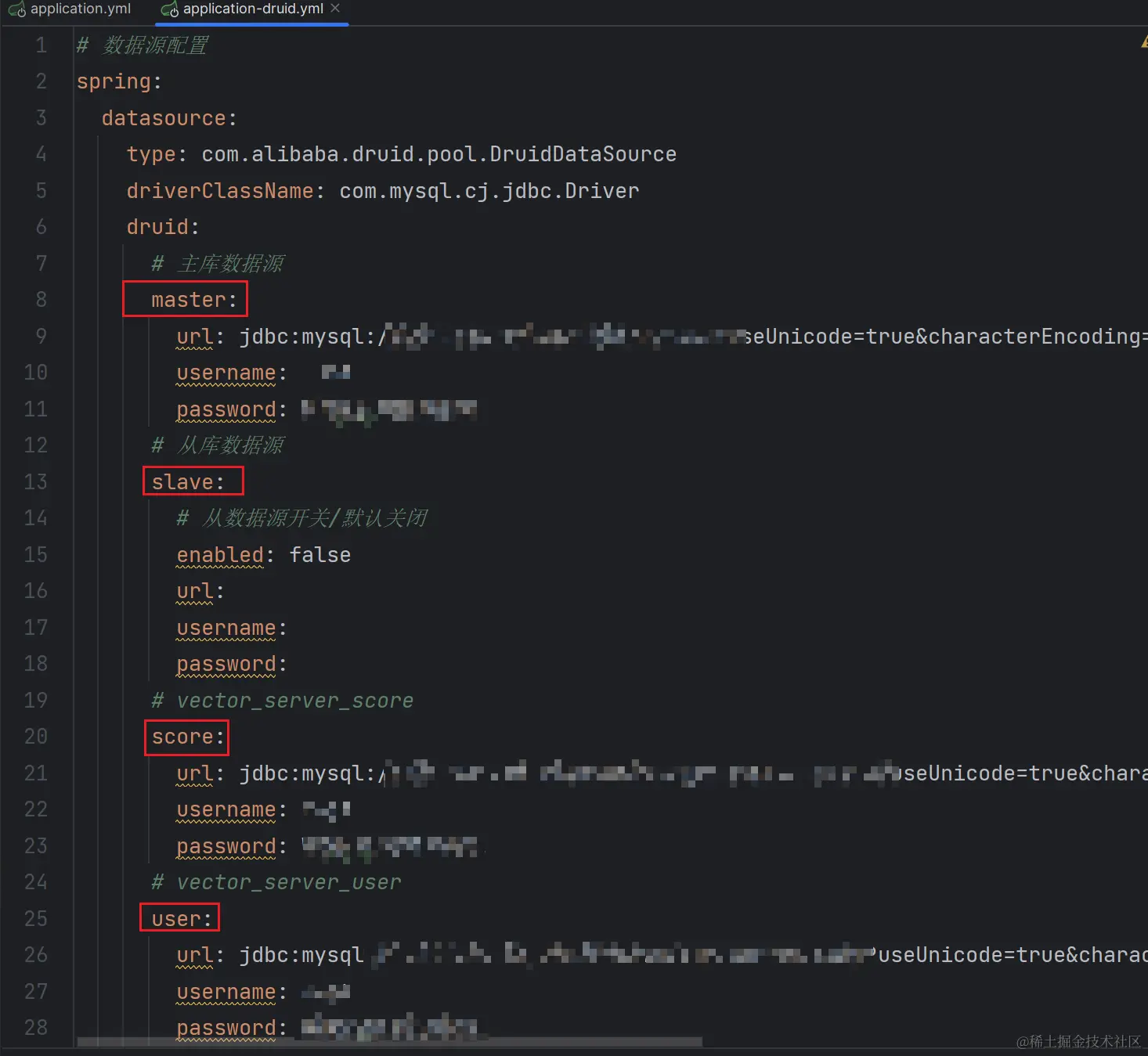Click line number 20 in the gutter

click(x=35, y=737)
